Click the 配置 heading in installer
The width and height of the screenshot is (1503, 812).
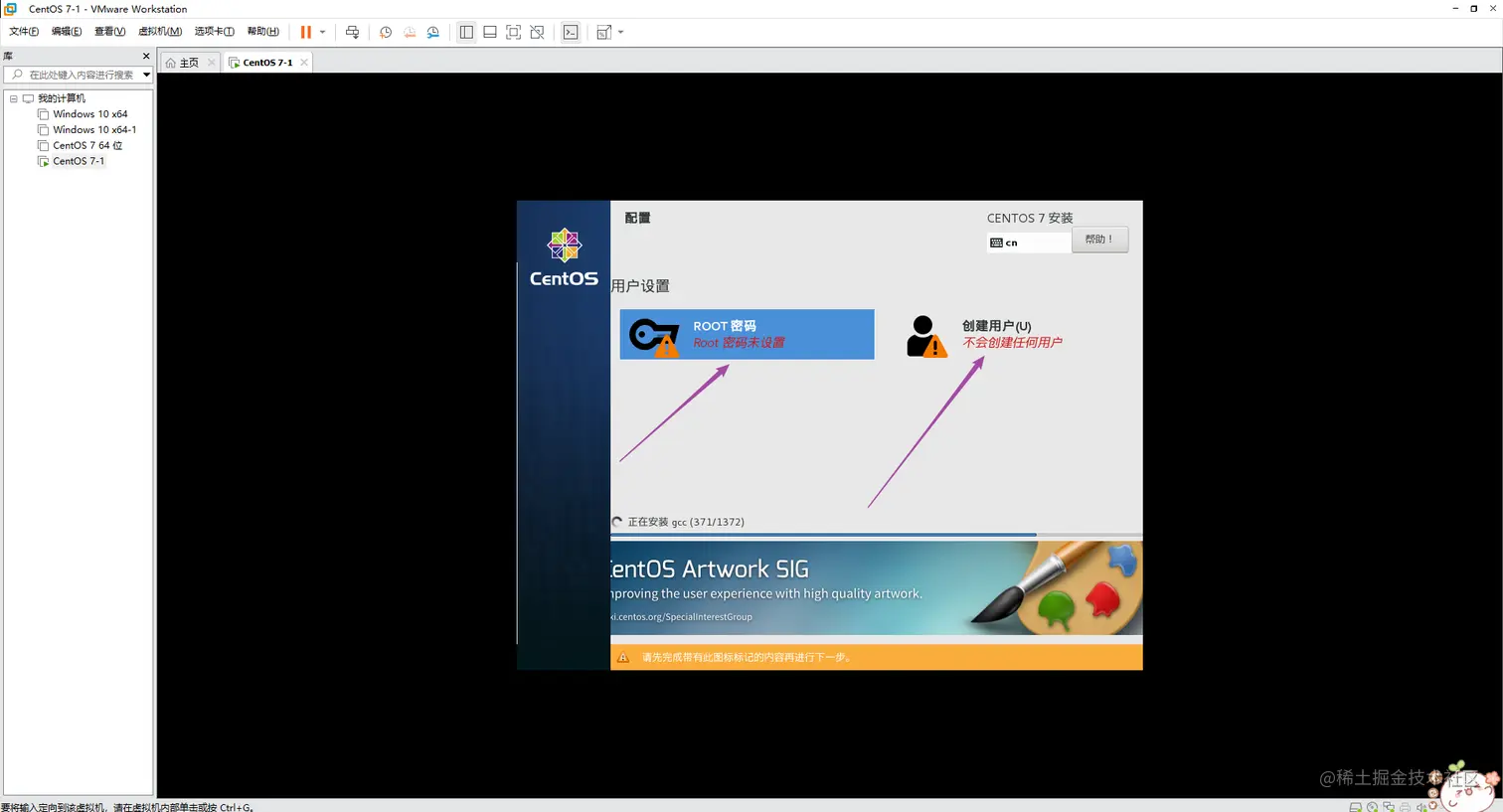point(637,218)
